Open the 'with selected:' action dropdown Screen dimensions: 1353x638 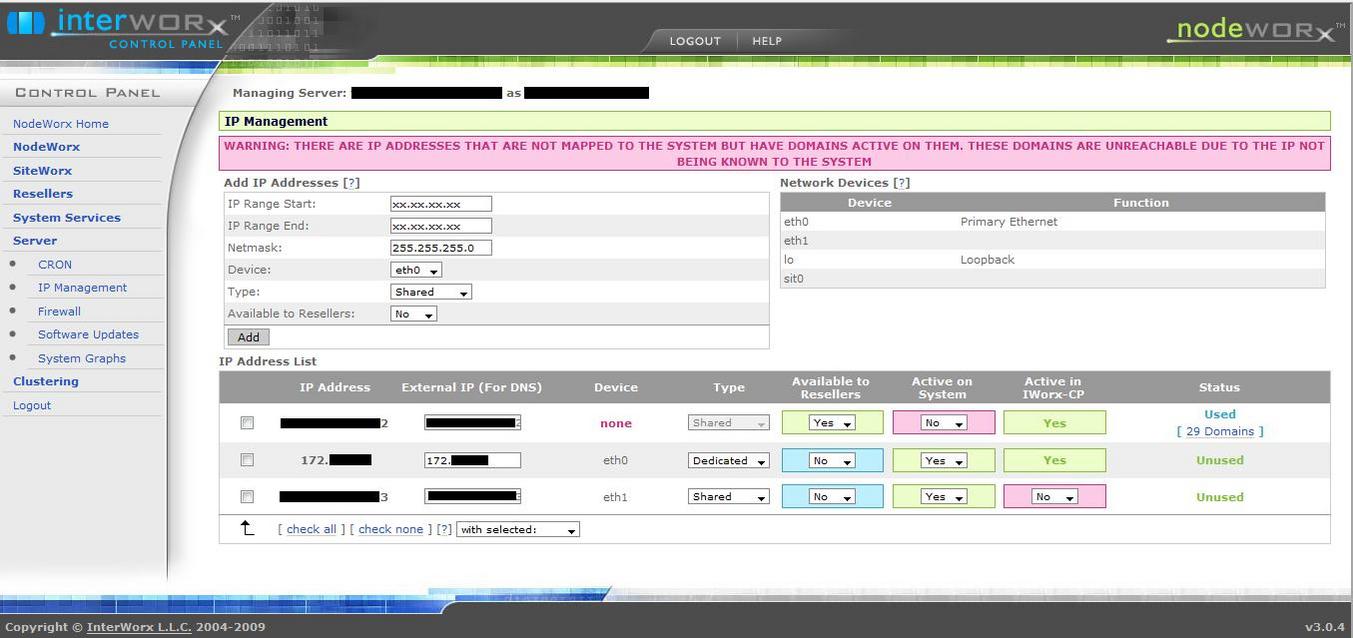pos(518,530)
